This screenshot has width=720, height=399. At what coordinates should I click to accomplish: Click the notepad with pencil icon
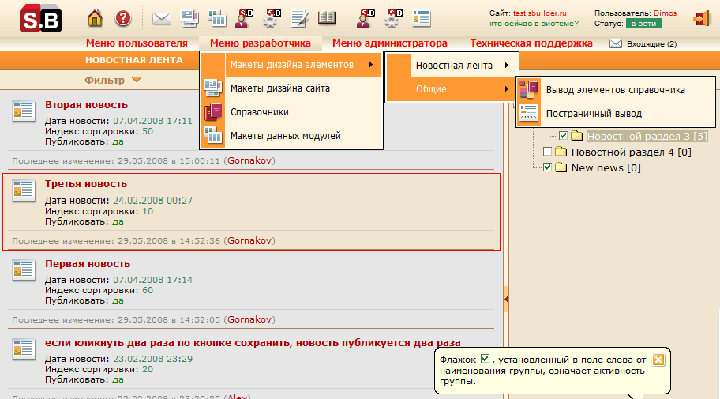coord(299,19)
